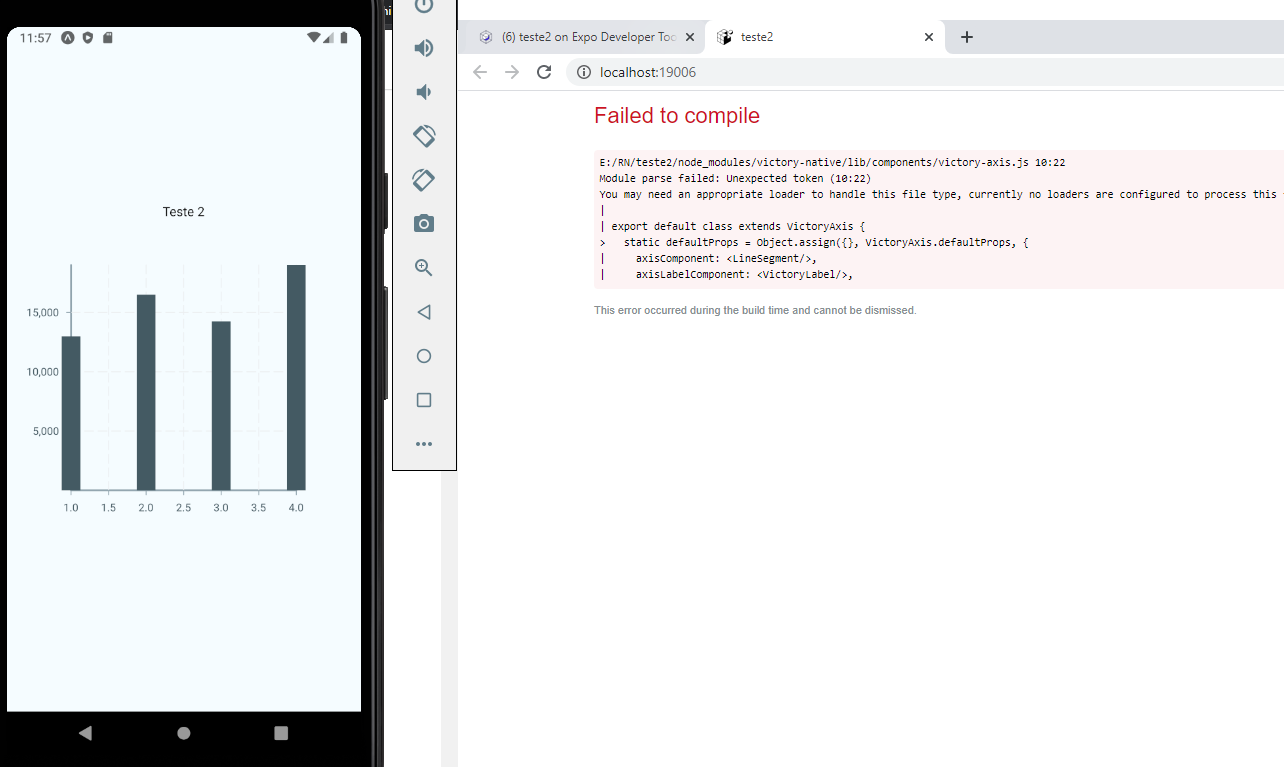View site information icon beside localhost URL
Screen dimensions: 1284x767
584,72
